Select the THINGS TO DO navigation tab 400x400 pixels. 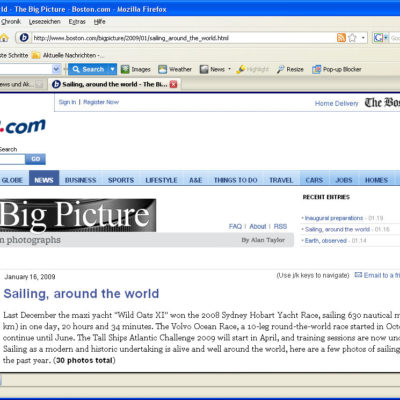pos(236,180)
